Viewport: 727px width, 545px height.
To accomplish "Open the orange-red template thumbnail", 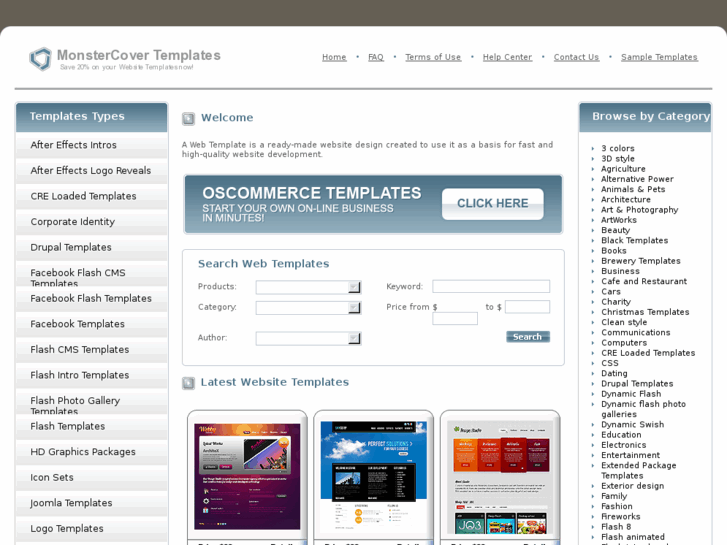I will tap(500, 478).
